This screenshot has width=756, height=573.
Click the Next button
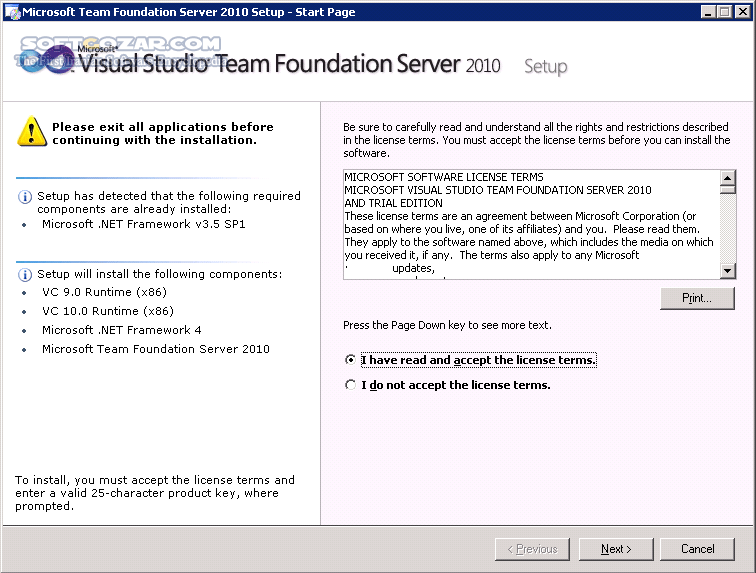(616, 549)
